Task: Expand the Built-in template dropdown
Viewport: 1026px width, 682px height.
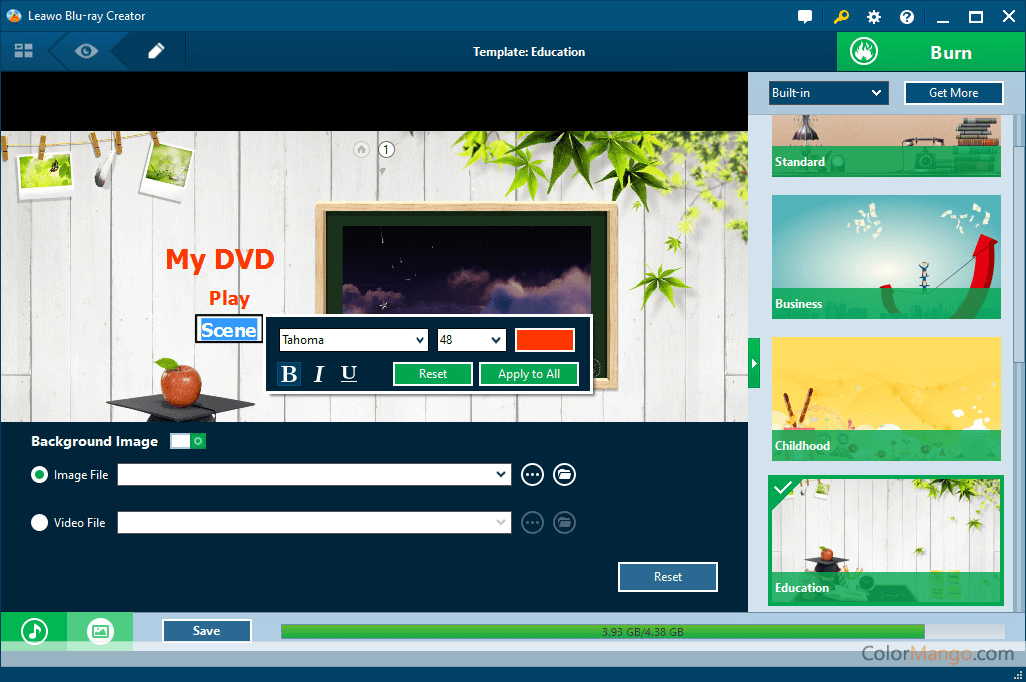Action: coord(828,93)
